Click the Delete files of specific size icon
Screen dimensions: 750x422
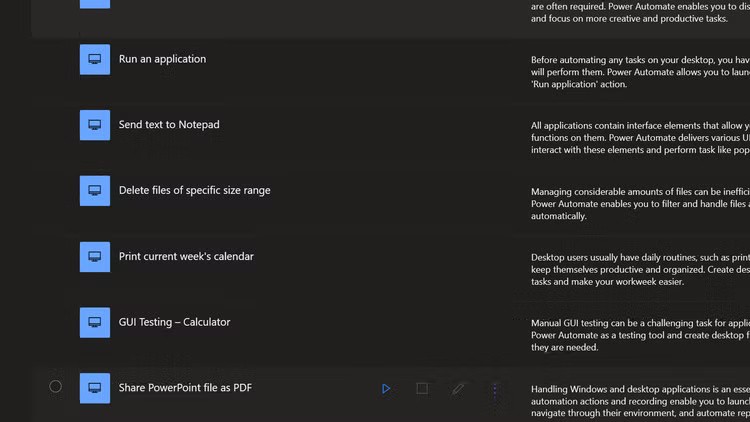tap(95, 191)
